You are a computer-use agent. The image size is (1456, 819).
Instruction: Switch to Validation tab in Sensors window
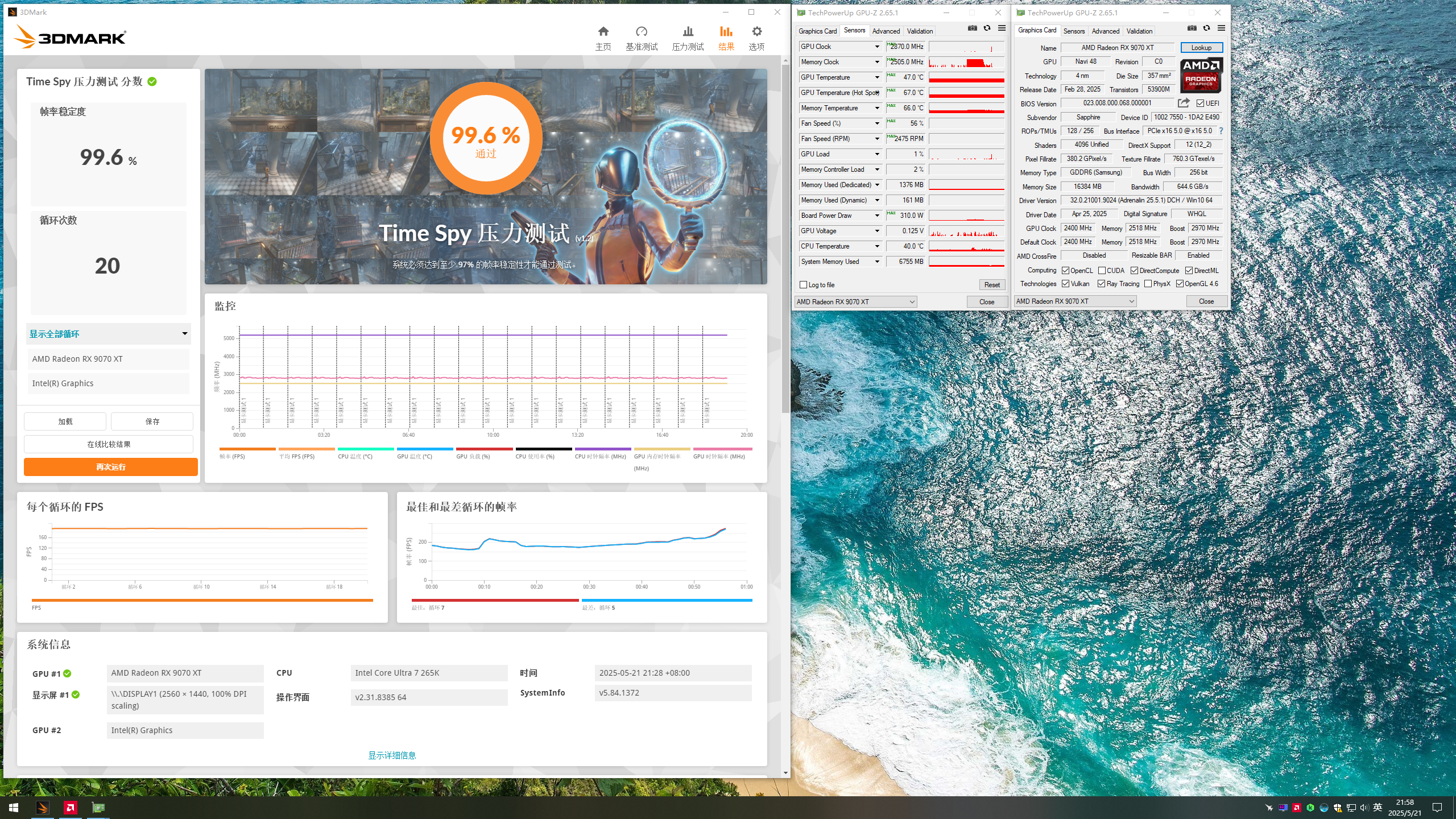tap(920, 31)
